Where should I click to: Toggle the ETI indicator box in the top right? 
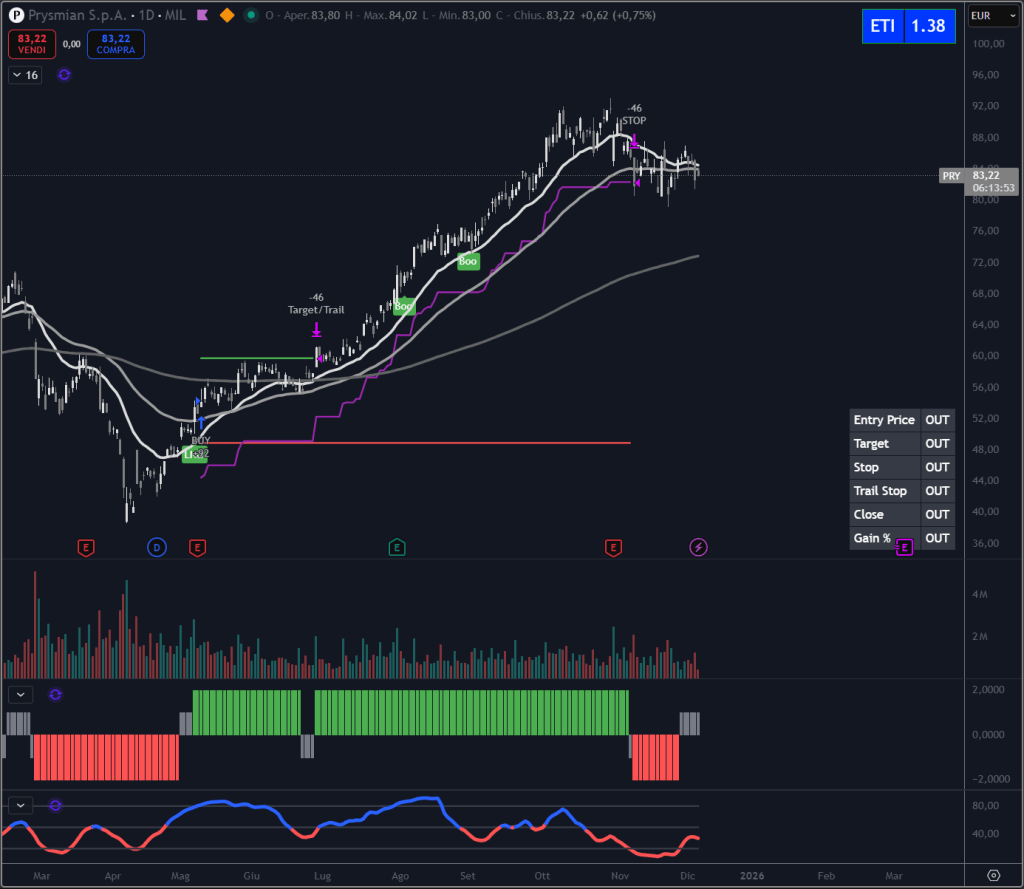point(882,26)
